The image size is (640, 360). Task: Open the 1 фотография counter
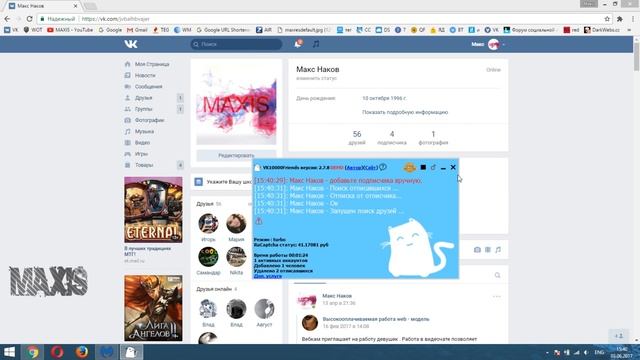pyautogui.click(x=433, y=138)
